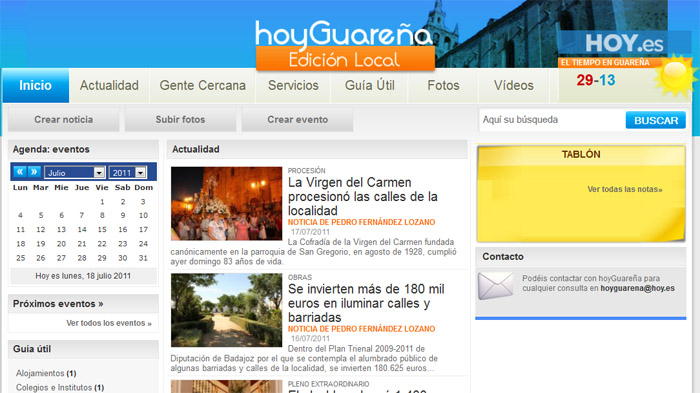The image size is (700, 393).
Task: Open the Gente Cercana tab
Action: tap(203, 85)
